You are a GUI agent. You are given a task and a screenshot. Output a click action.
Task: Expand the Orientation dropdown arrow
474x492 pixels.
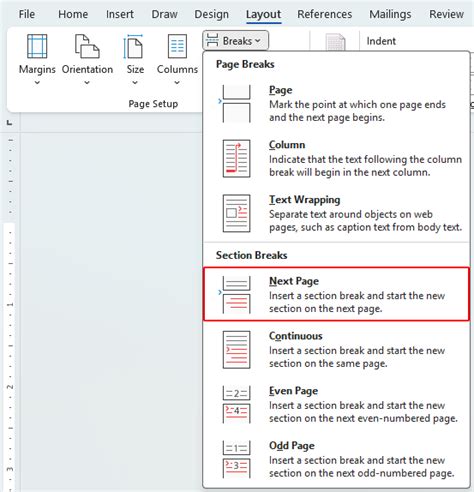pyautogui.click(x=87, y=82)
